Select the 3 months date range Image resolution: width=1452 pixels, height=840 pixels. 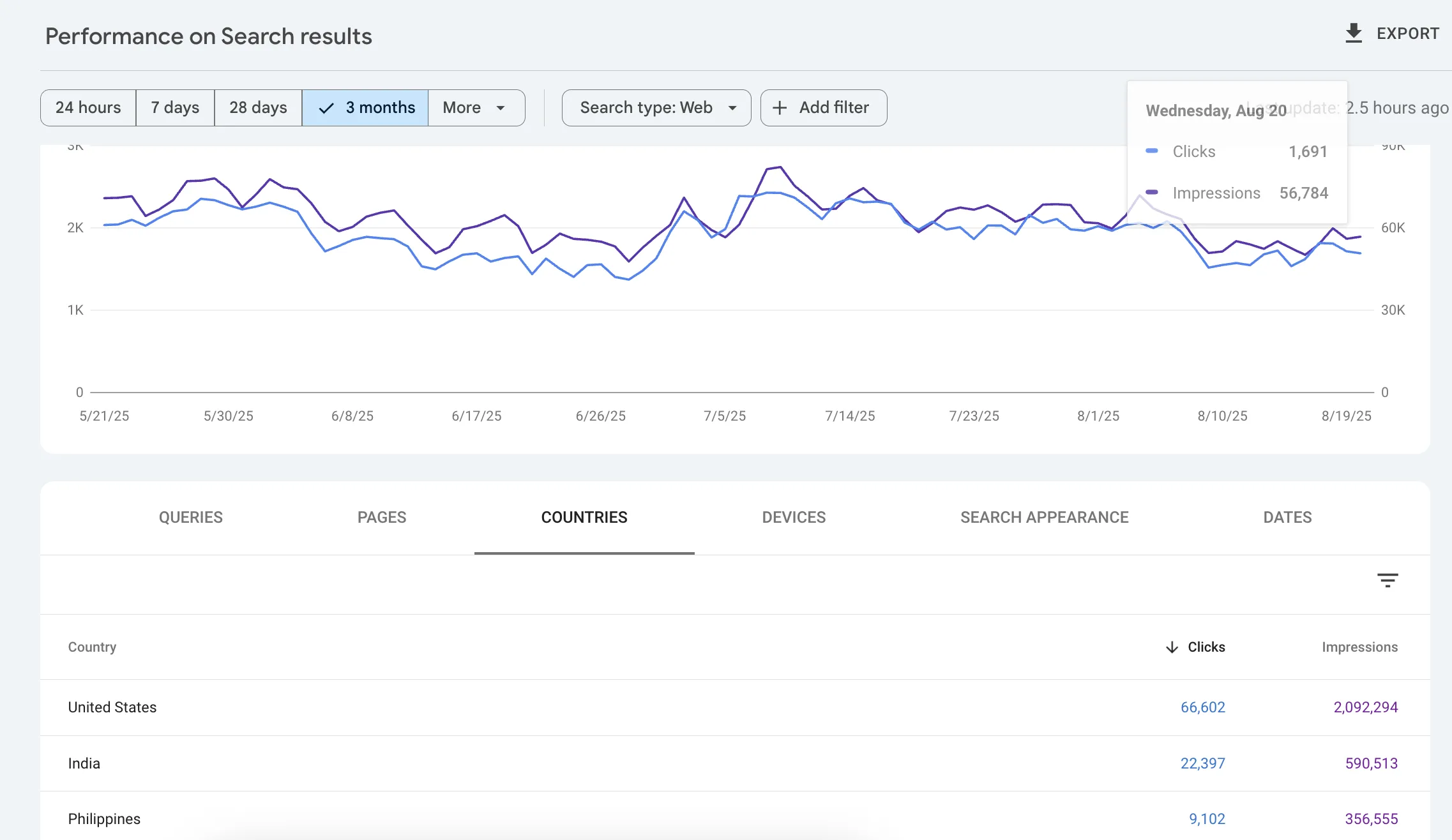click(365, 108)
